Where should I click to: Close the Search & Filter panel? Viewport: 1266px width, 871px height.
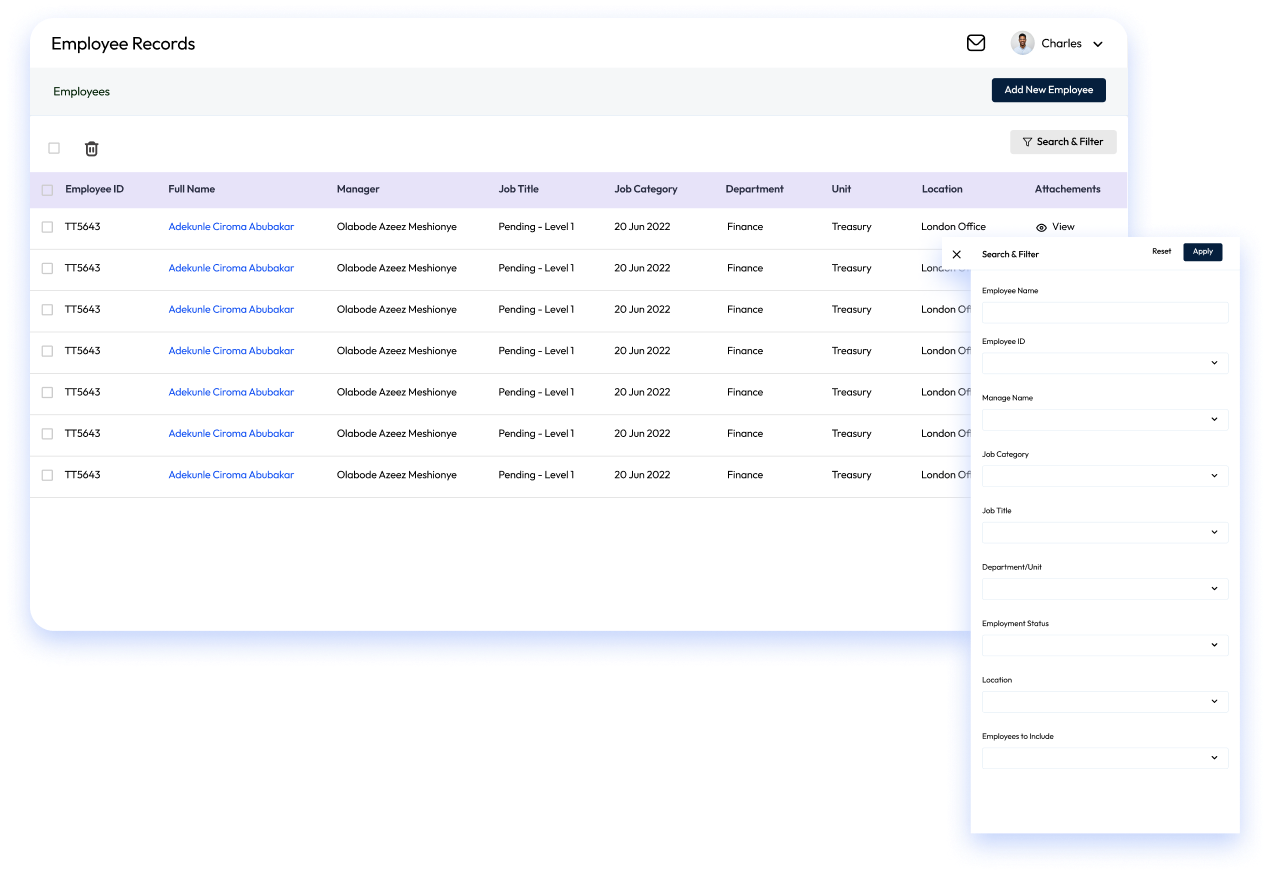(x=957, y=254)
